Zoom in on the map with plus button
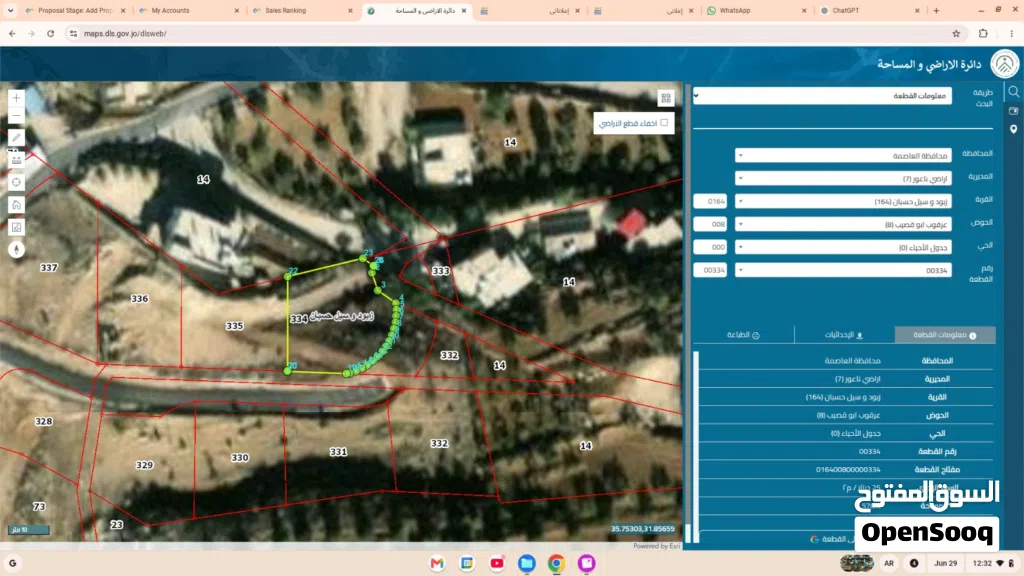The image size is (1024, 576). tap(16, 98)
